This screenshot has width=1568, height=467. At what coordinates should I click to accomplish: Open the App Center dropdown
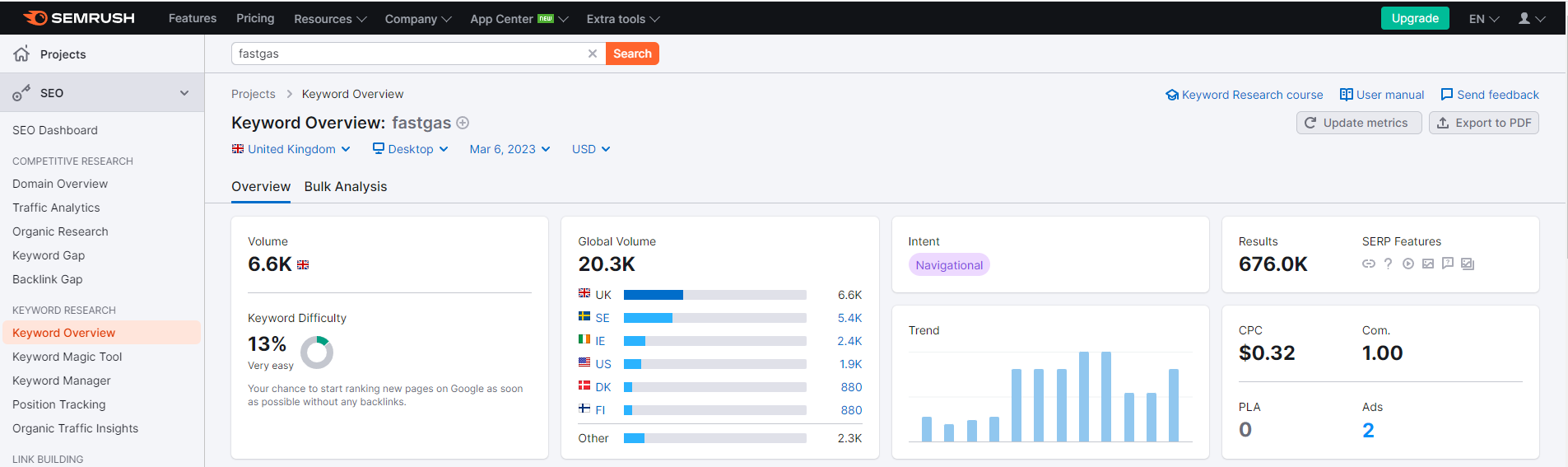519,18
